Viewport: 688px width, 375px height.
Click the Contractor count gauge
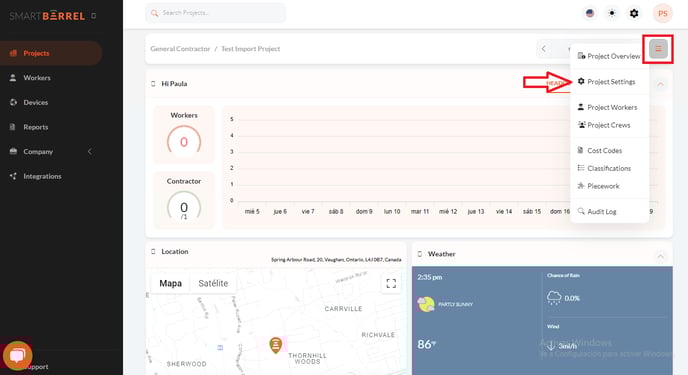[x=184, y=207]
